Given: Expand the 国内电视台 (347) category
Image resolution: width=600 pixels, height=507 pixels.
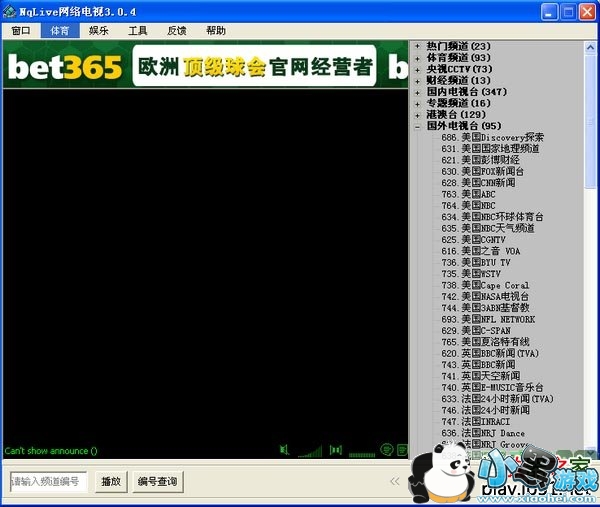Looking at the screenshot, I should click(417, 92).
